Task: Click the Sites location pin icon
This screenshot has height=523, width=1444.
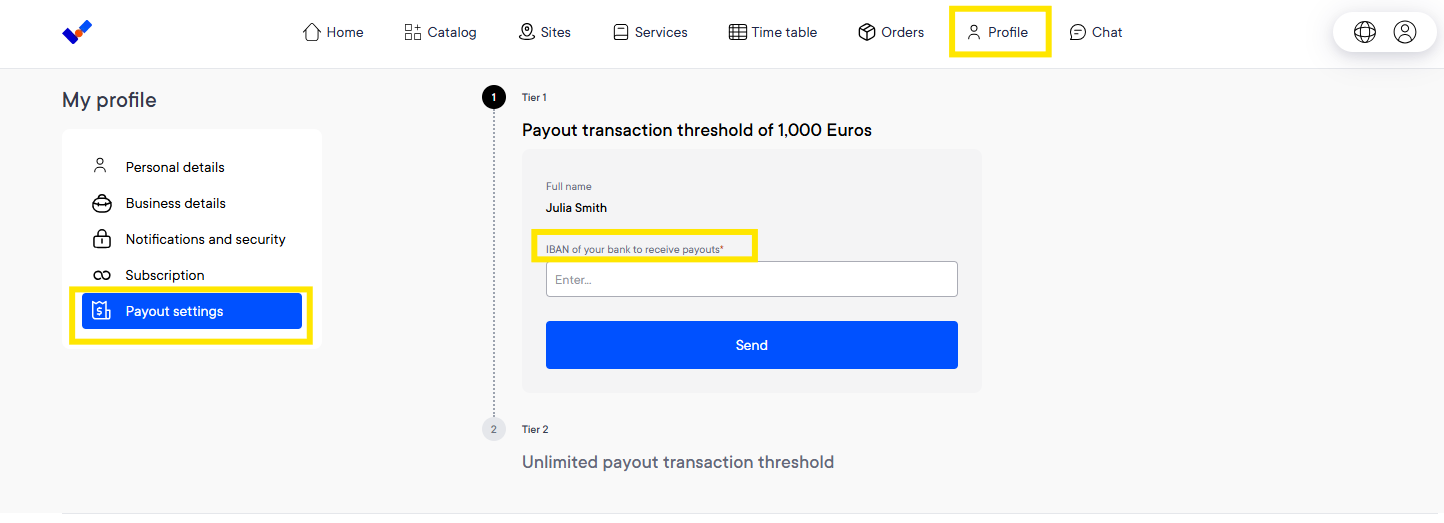Action: click(x=527, y=32)
